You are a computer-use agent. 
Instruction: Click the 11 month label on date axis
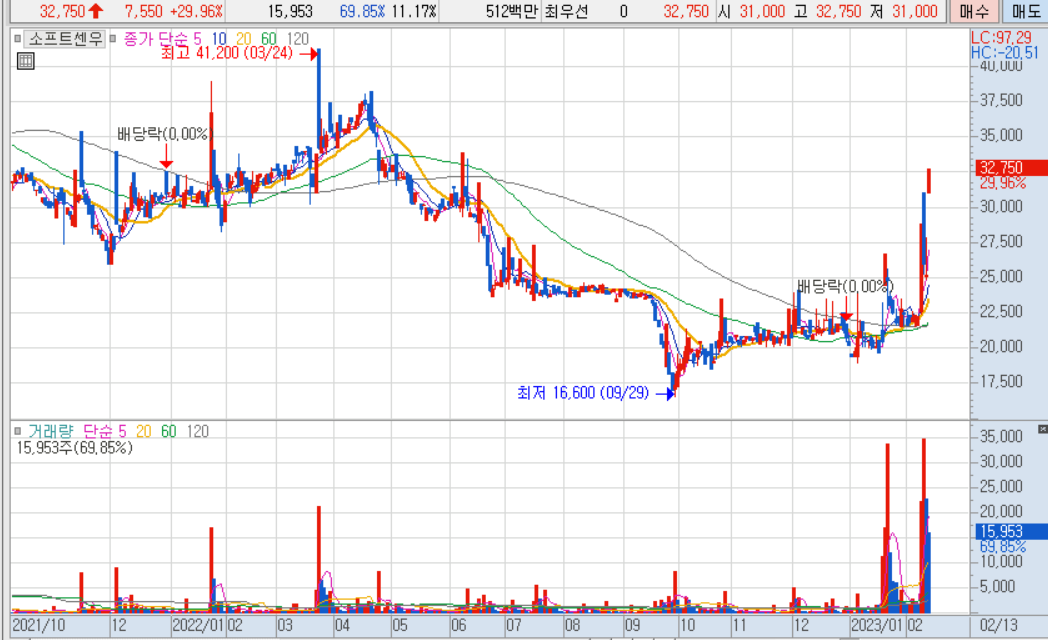coord(739,626)
